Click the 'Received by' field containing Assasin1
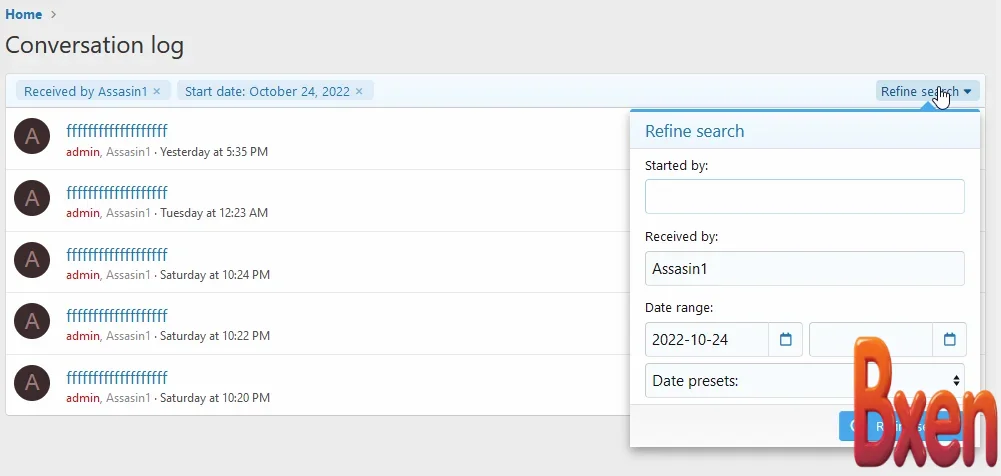 point(804,268)
